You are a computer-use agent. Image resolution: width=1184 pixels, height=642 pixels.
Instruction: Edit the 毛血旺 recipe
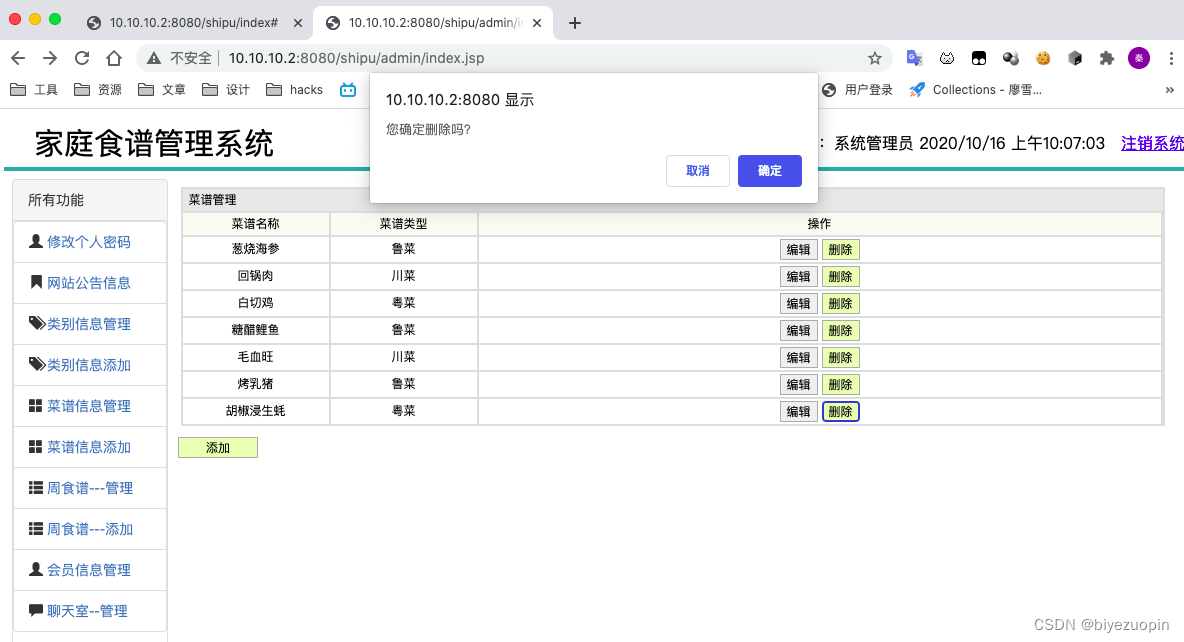point(798,357)
